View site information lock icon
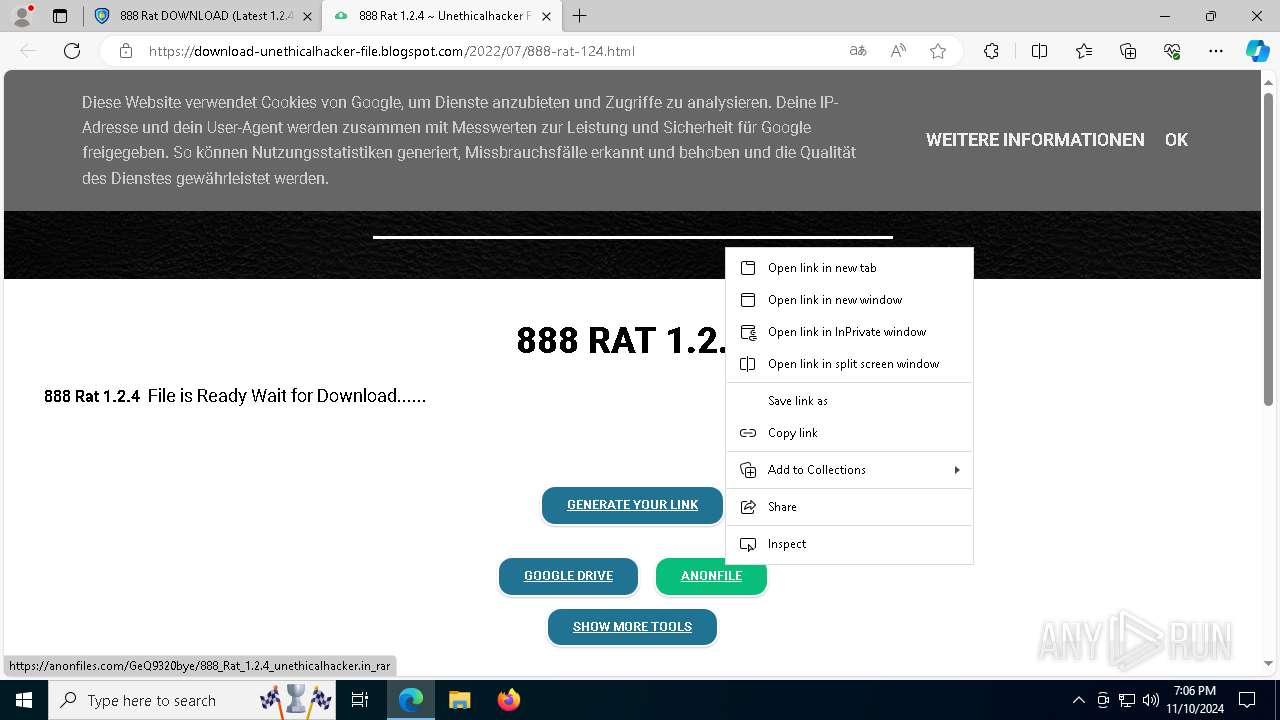1280x720 pixels. click(x=126, y=51)
